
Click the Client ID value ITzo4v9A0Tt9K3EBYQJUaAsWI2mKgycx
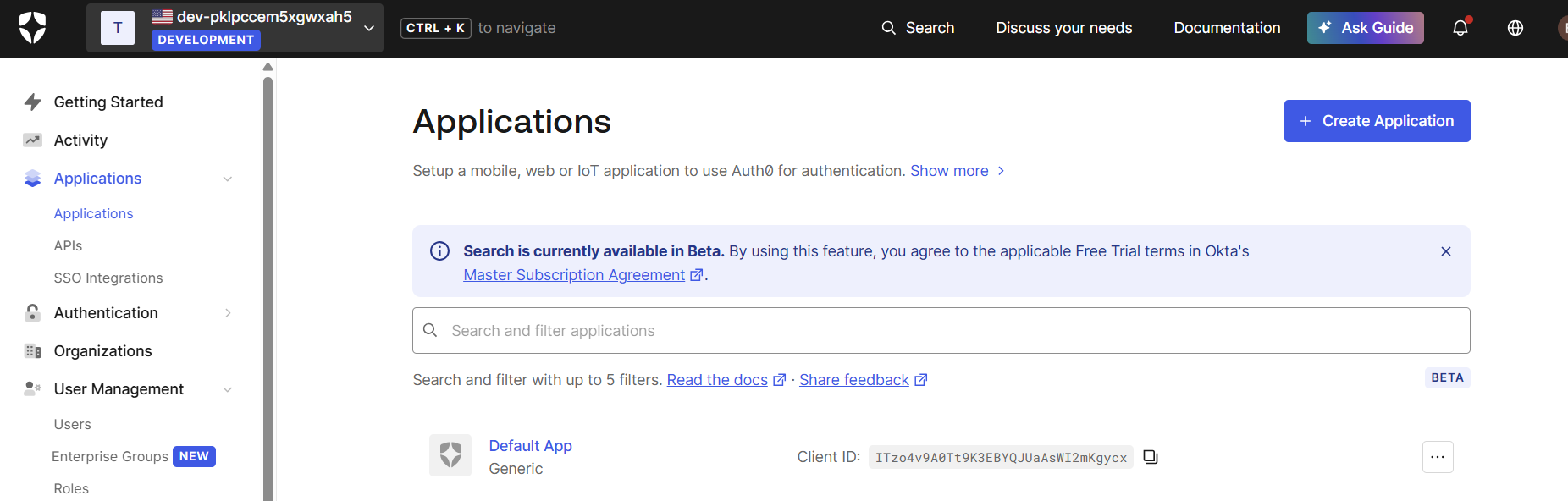[1001, 458]
